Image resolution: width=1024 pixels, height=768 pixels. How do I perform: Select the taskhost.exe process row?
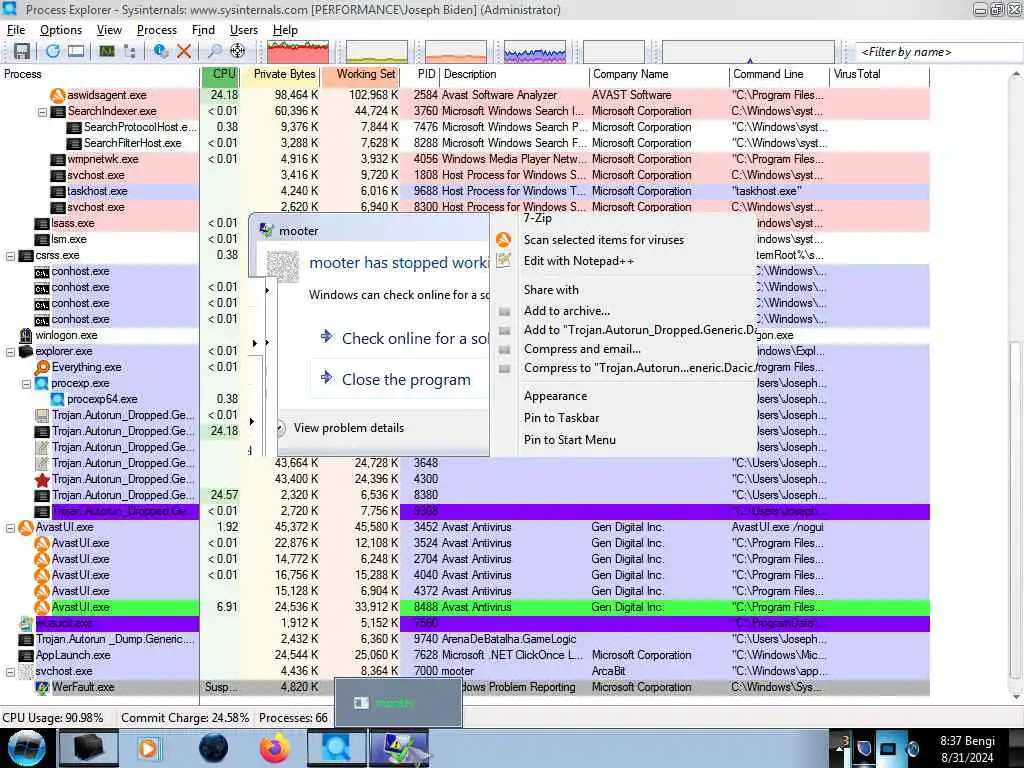click(x=465, y=191)
